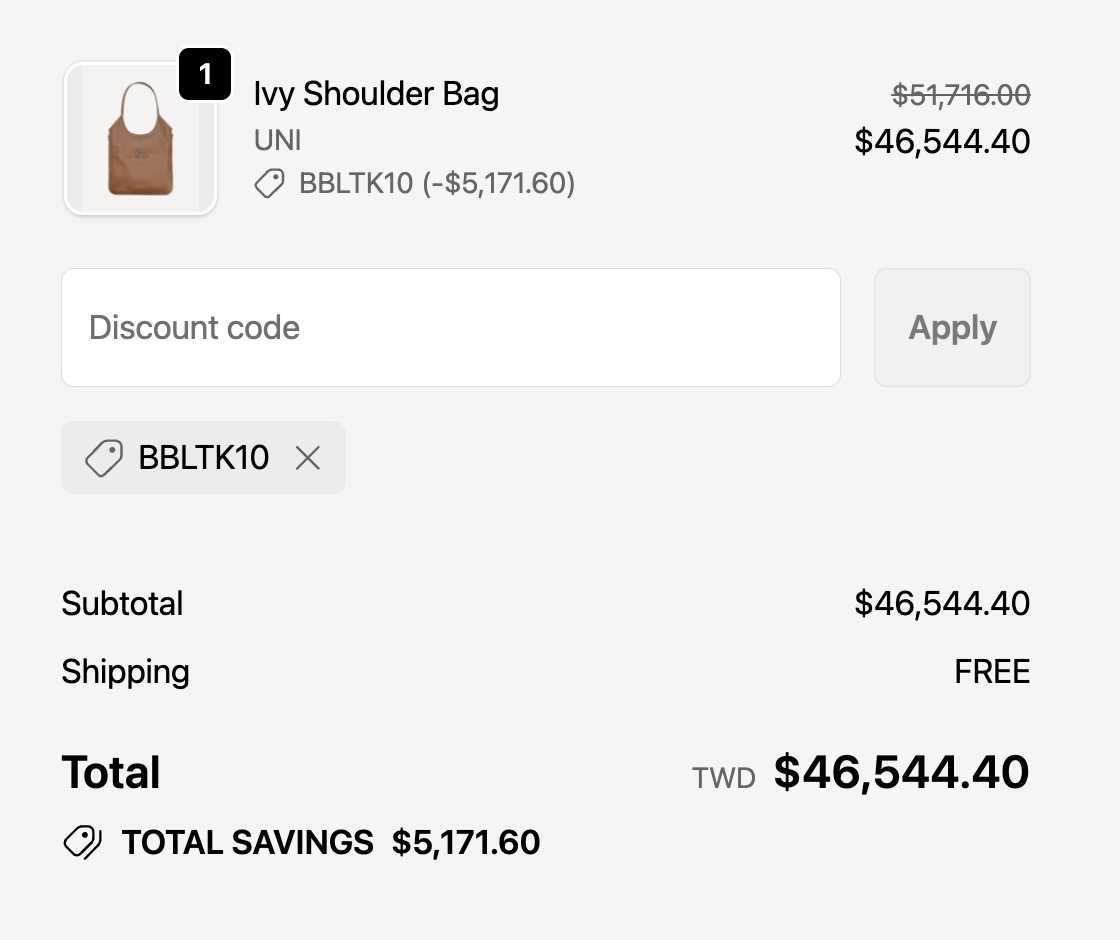Click the quantity badge showing 1
Viewport: 1120px width, 940px height.
[x=205, y=74]
